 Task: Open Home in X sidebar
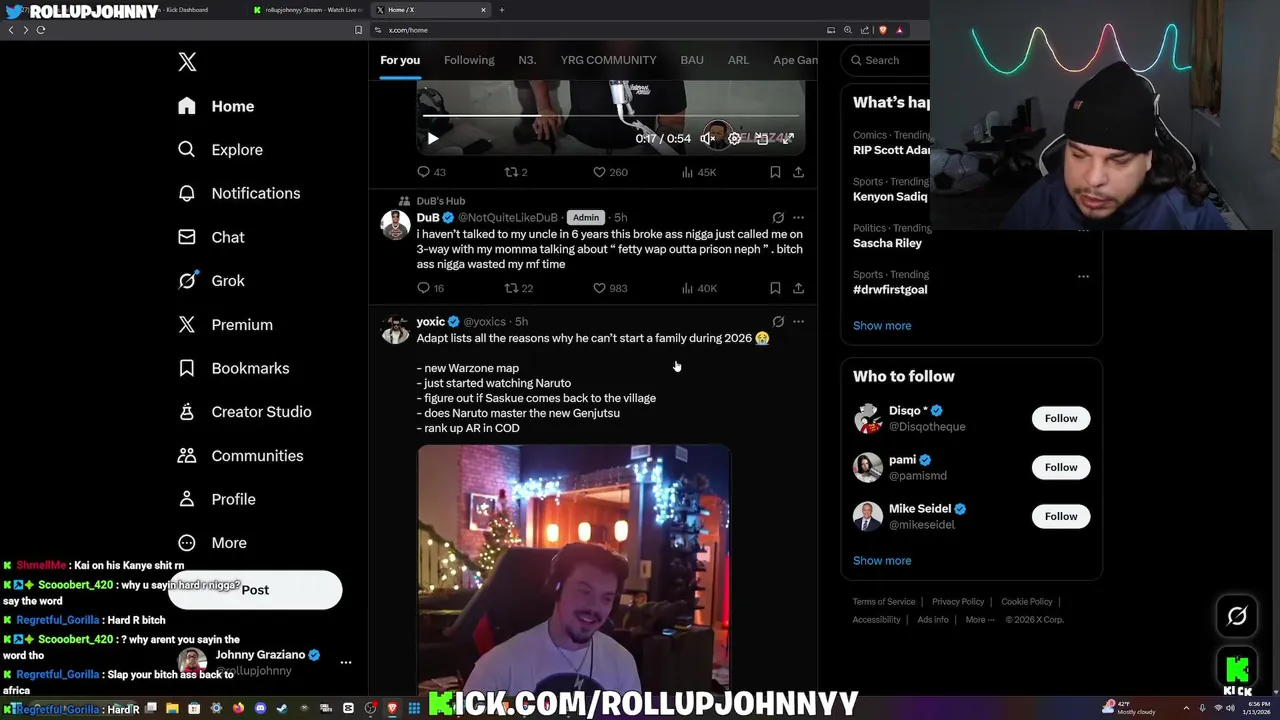point(217,106)
